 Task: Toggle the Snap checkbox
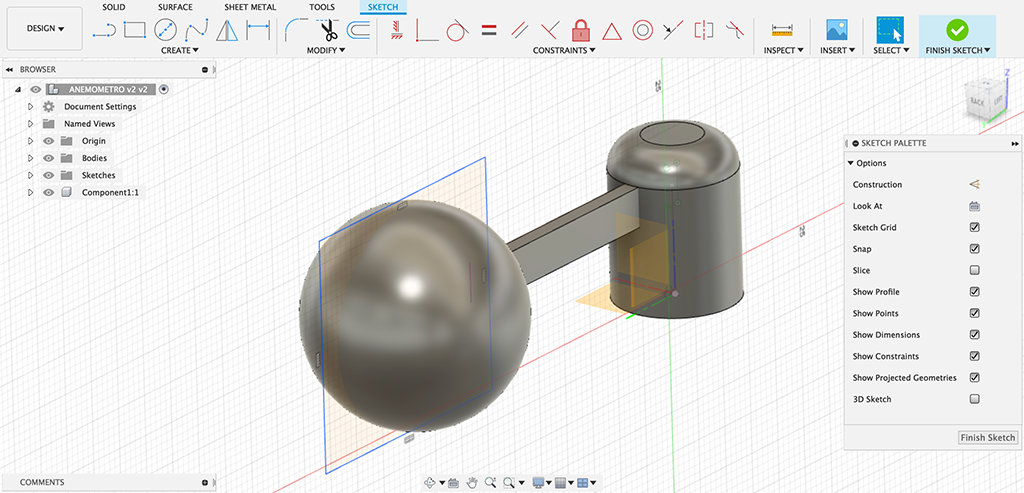[974, 249]
